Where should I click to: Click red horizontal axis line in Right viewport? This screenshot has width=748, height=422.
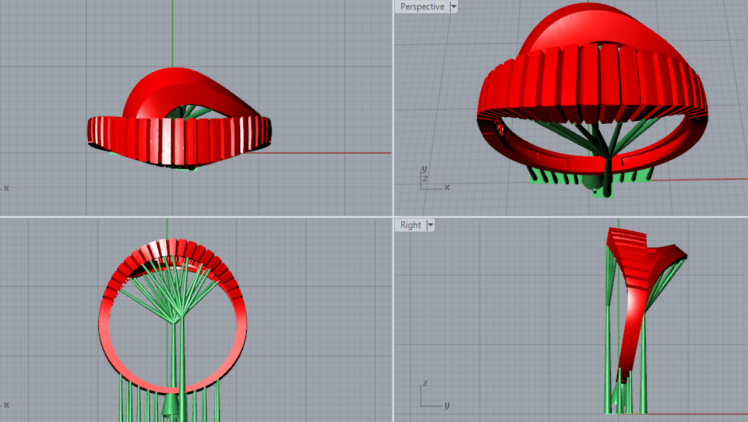(x=700, y=413)
